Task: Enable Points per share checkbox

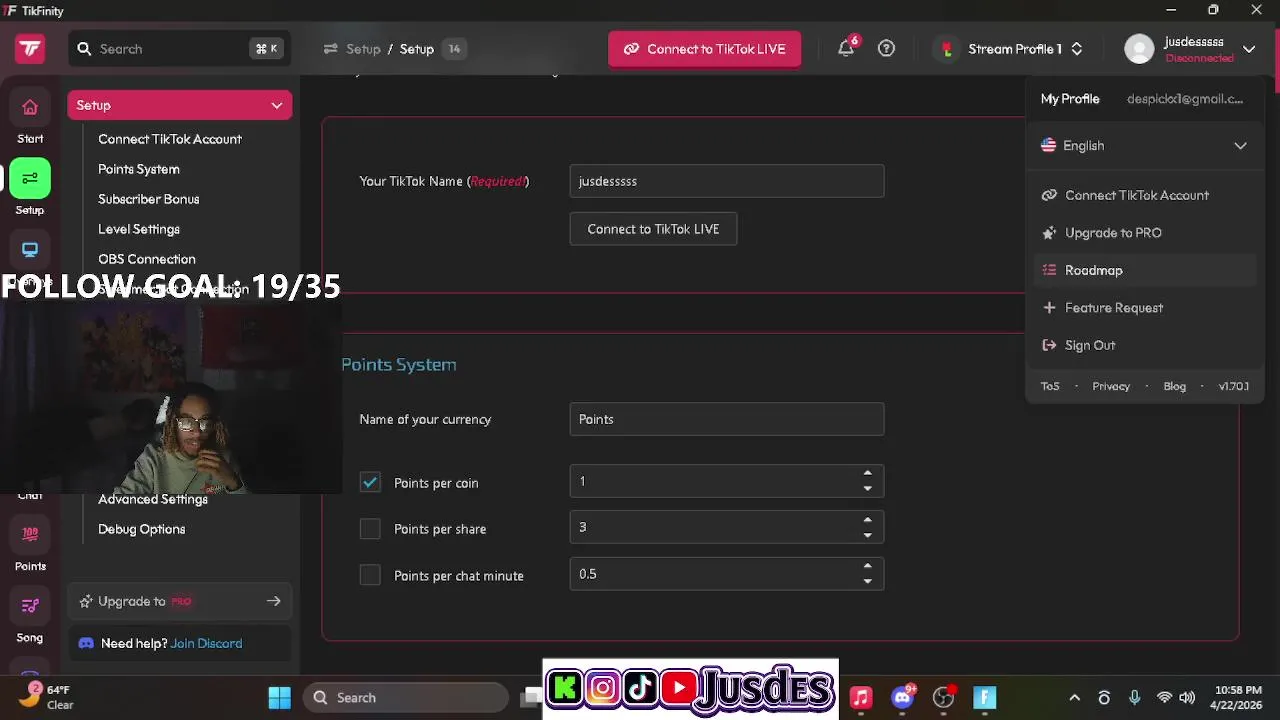Action: (370, 528)
